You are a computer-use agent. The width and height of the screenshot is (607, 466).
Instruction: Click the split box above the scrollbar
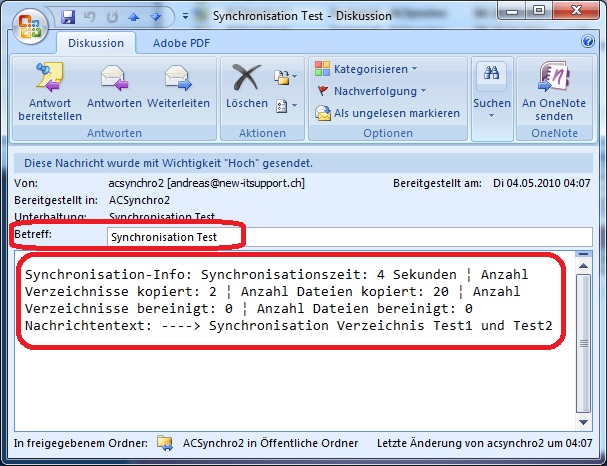pos(583,254)
